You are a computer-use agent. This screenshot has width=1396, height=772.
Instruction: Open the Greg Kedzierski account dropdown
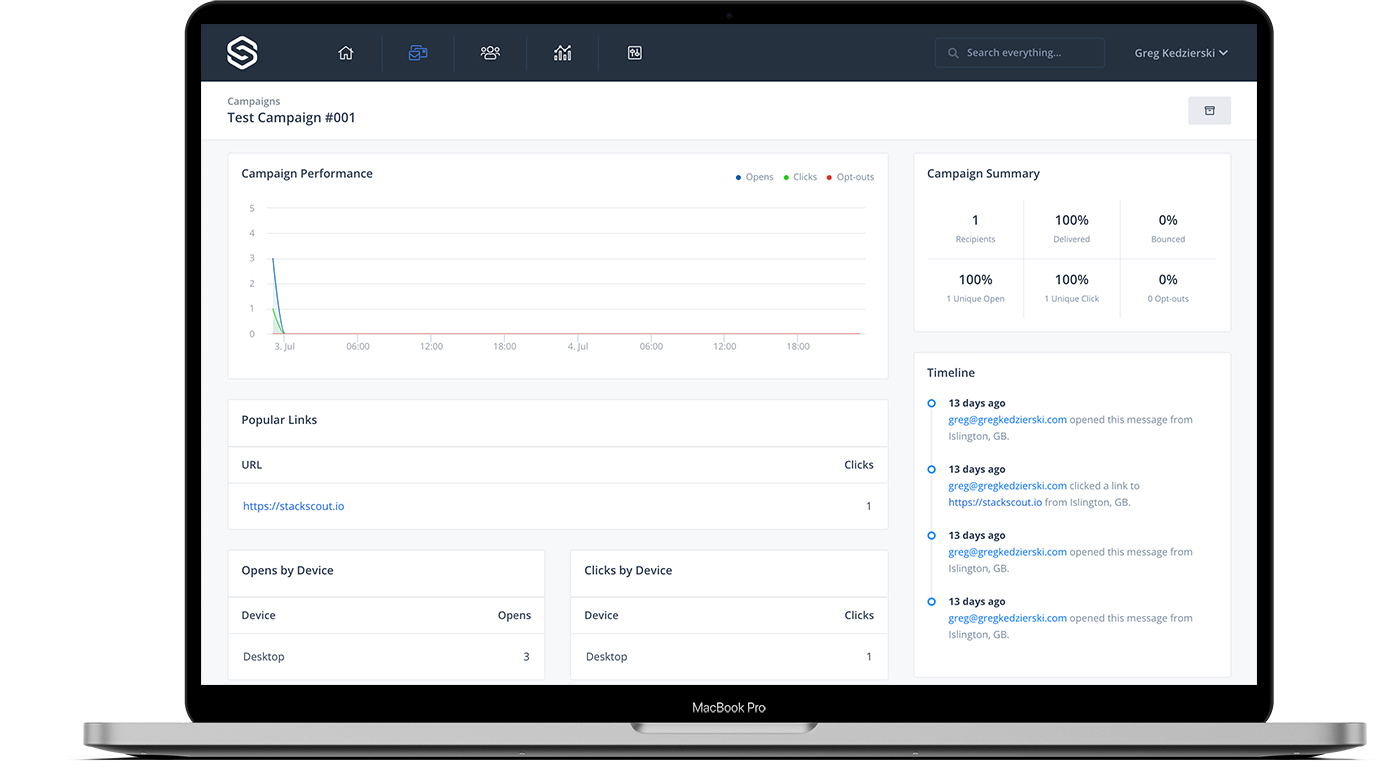pos(1181,52)
